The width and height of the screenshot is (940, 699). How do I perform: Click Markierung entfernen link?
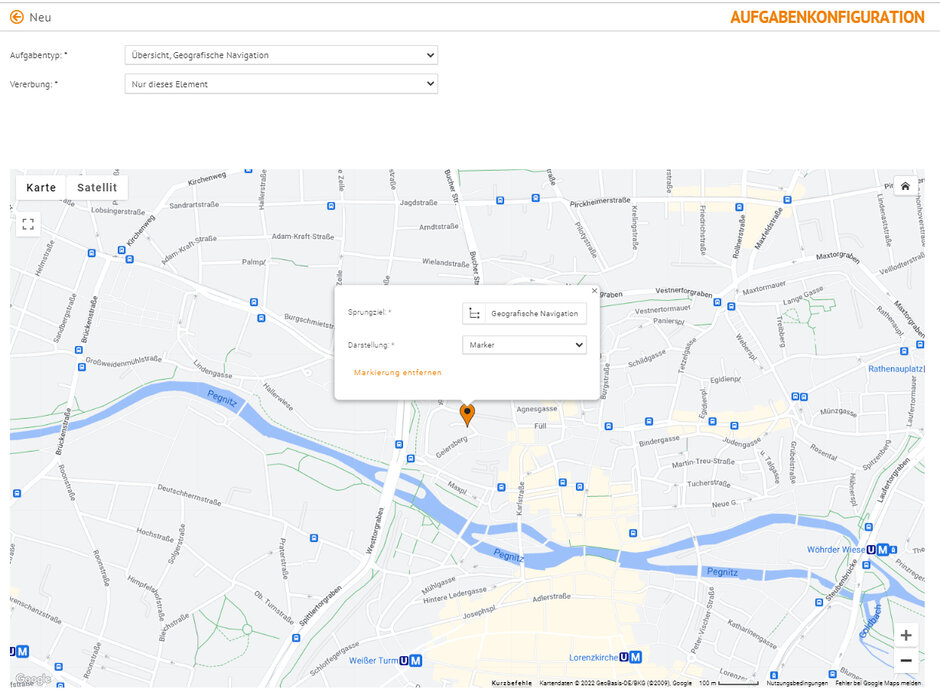click(x=397, y=372)
